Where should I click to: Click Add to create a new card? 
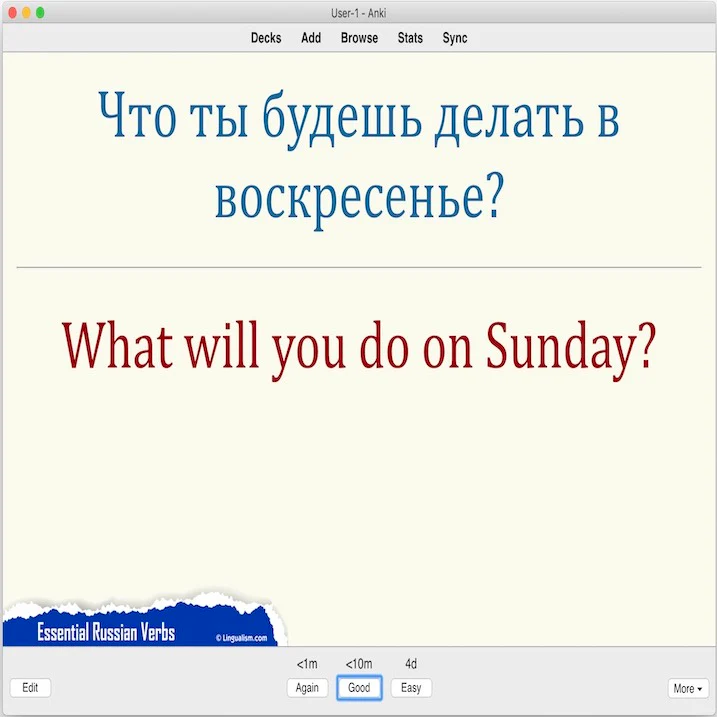coord(311,38)
